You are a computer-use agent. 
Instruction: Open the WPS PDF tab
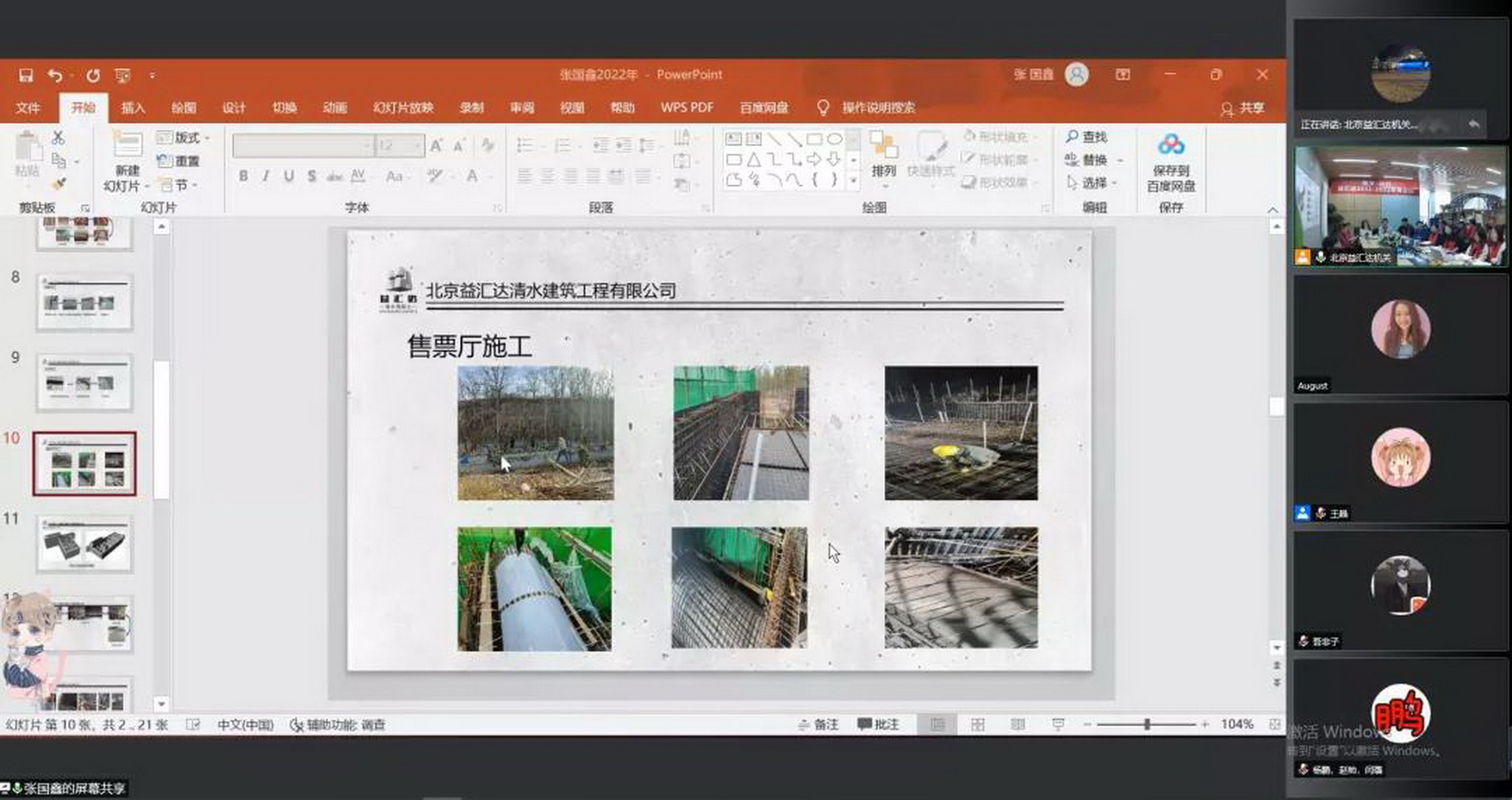[687, 108]
